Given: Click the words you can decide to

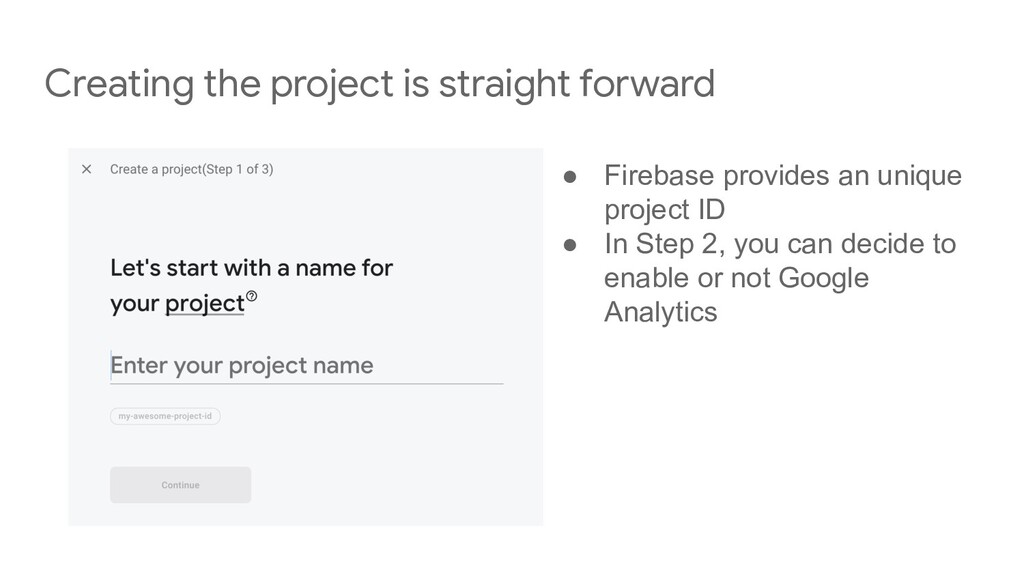Looking at the screenshot, I should click(845, 244).
